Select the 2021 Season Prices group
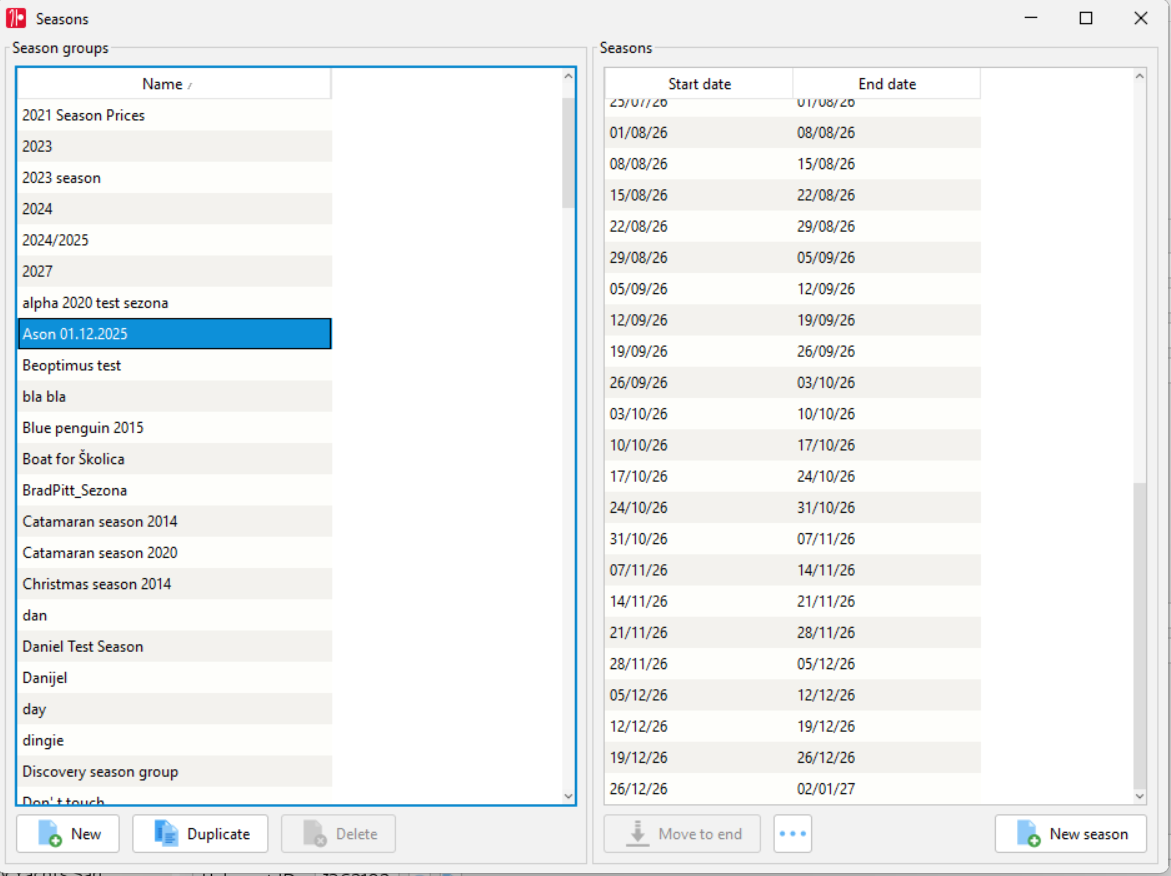 (174, 115)
